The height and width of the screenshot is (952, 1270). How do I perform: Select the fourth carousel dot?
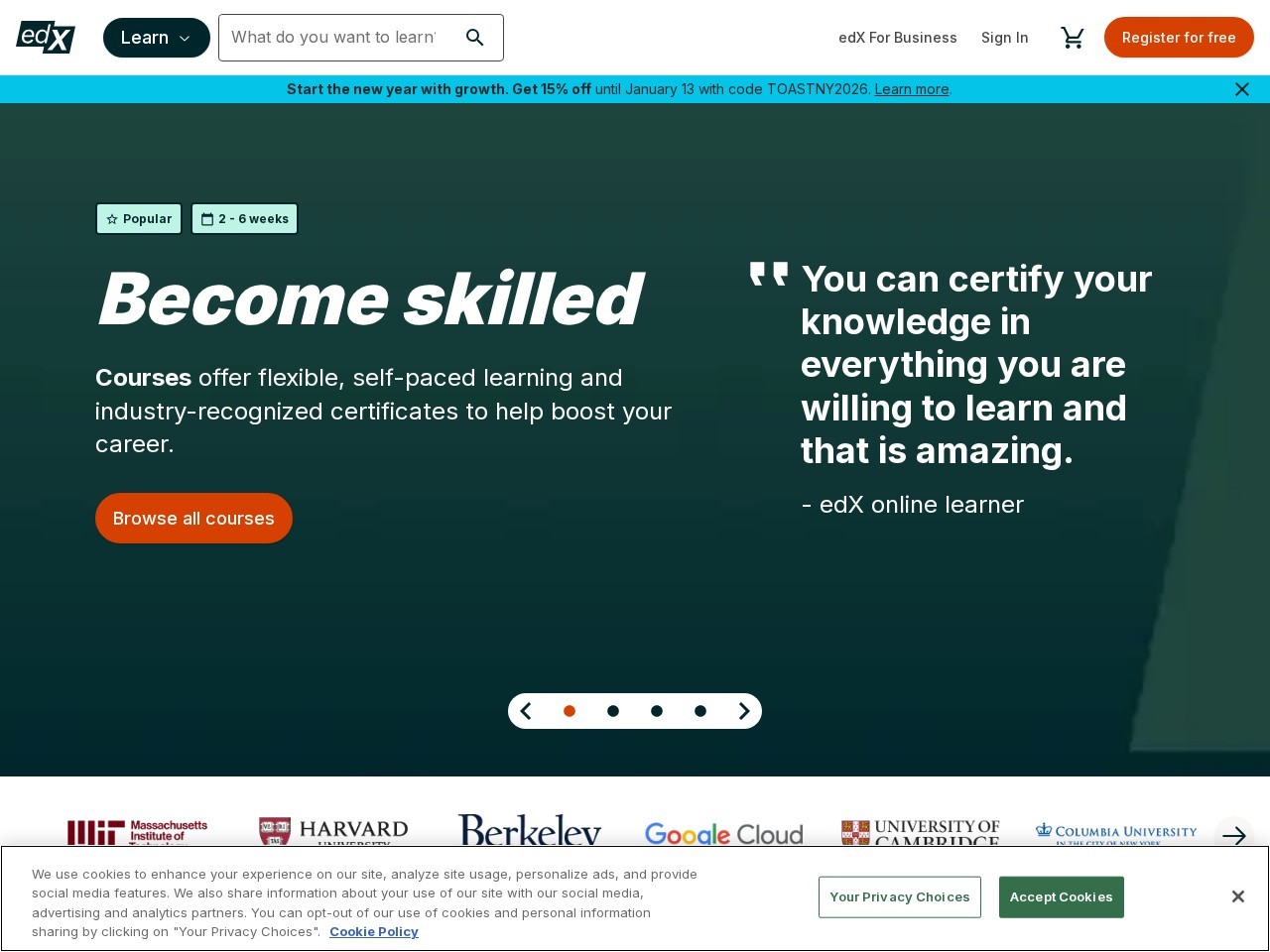[x=700, y=711]
